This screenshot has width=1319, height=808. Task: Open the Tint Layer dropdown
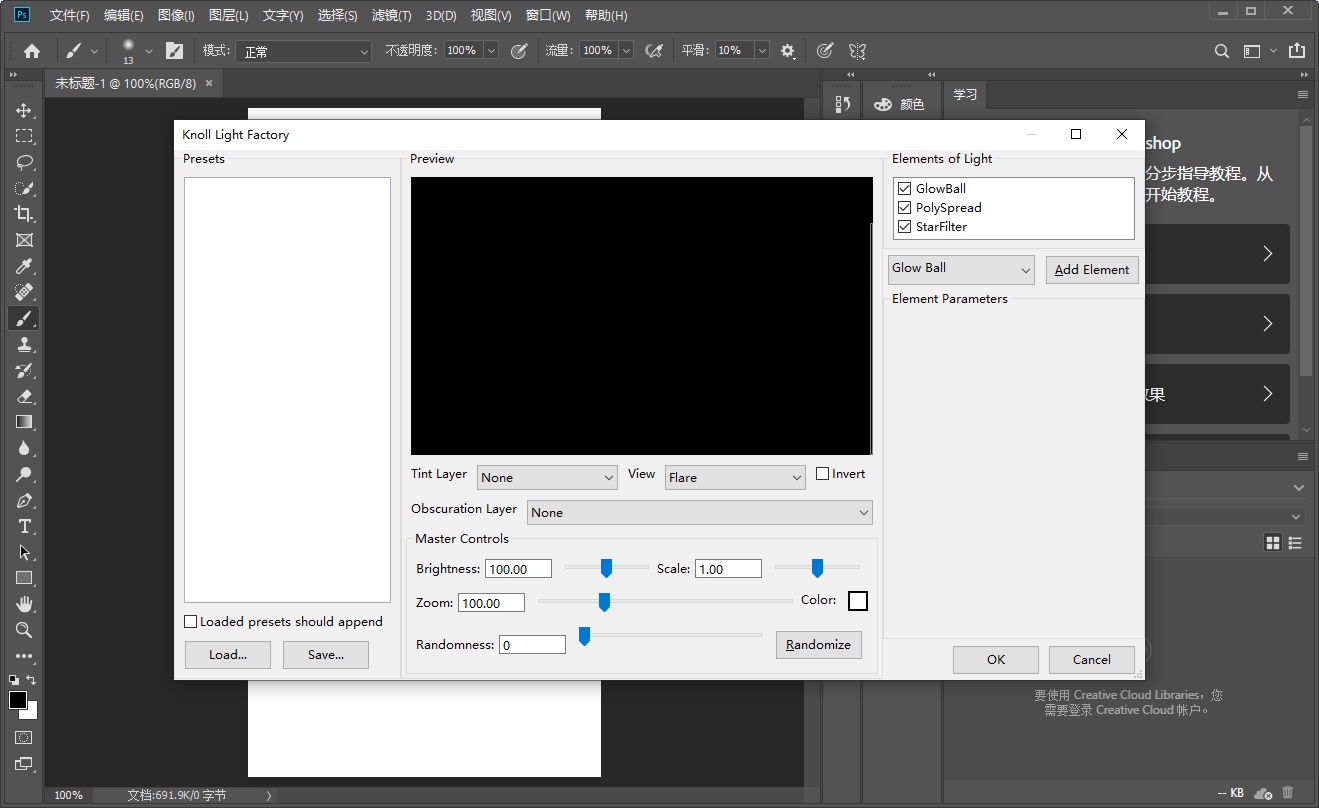[547, 478]
